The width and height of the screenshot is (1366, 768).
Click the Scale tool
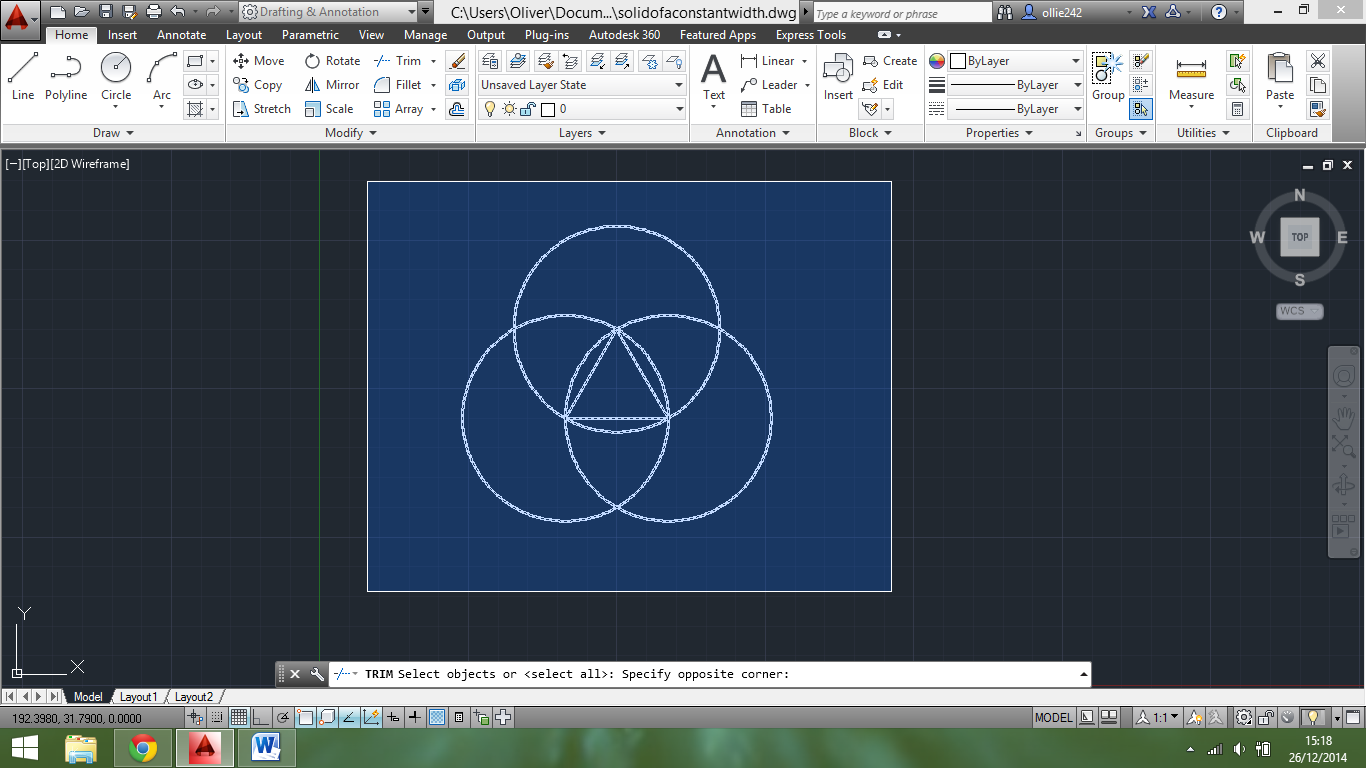(x=329, y=109)
